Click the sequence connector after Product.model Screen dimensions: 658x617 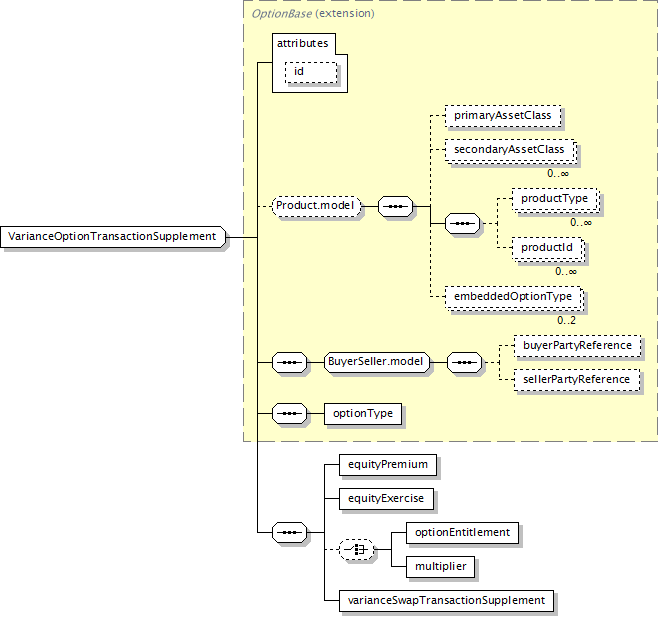pos(397,207)
